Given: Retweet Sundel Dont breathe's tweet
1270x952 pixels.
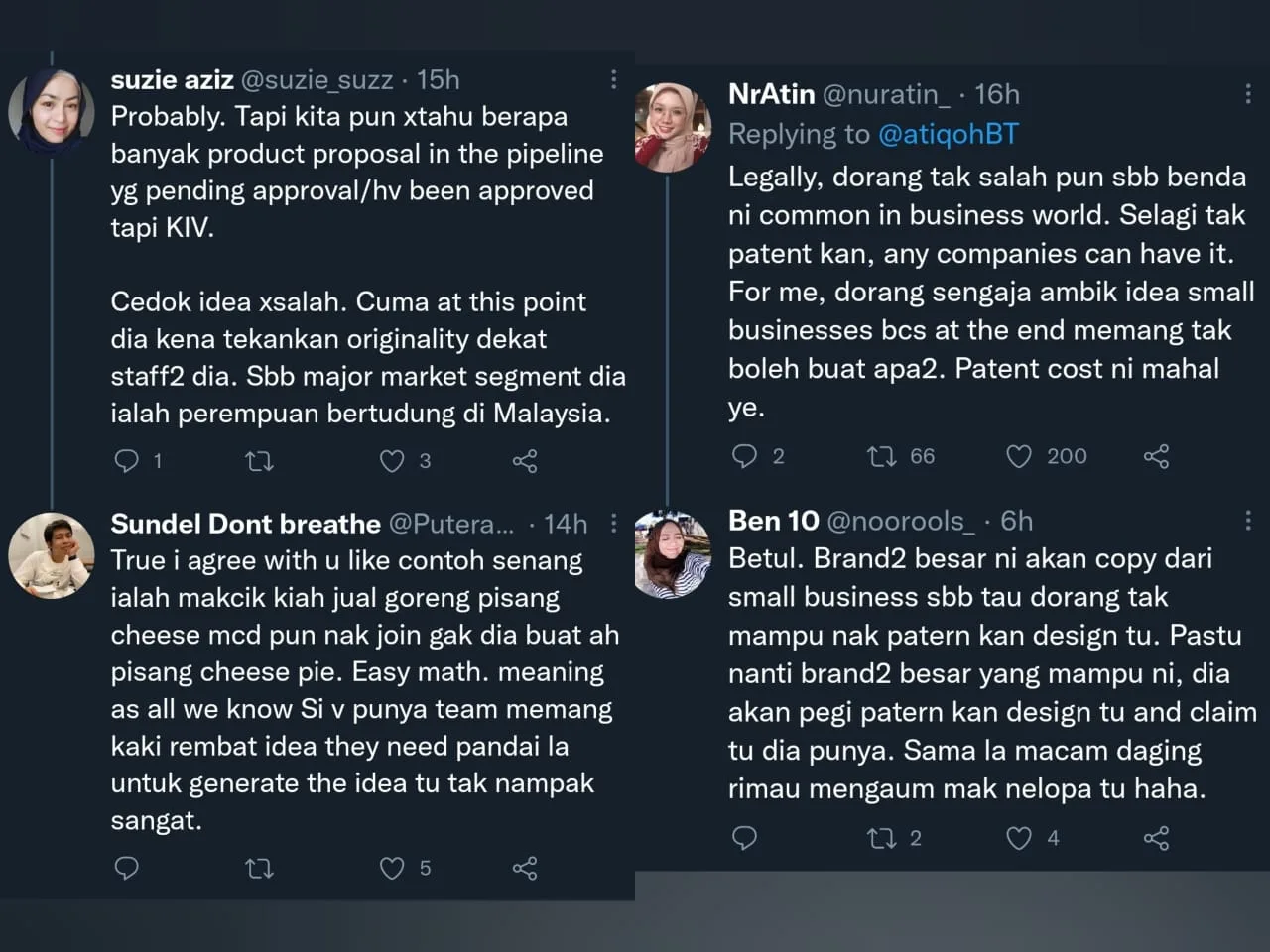Looking at the screenshot, I should [x=259, y=869].
